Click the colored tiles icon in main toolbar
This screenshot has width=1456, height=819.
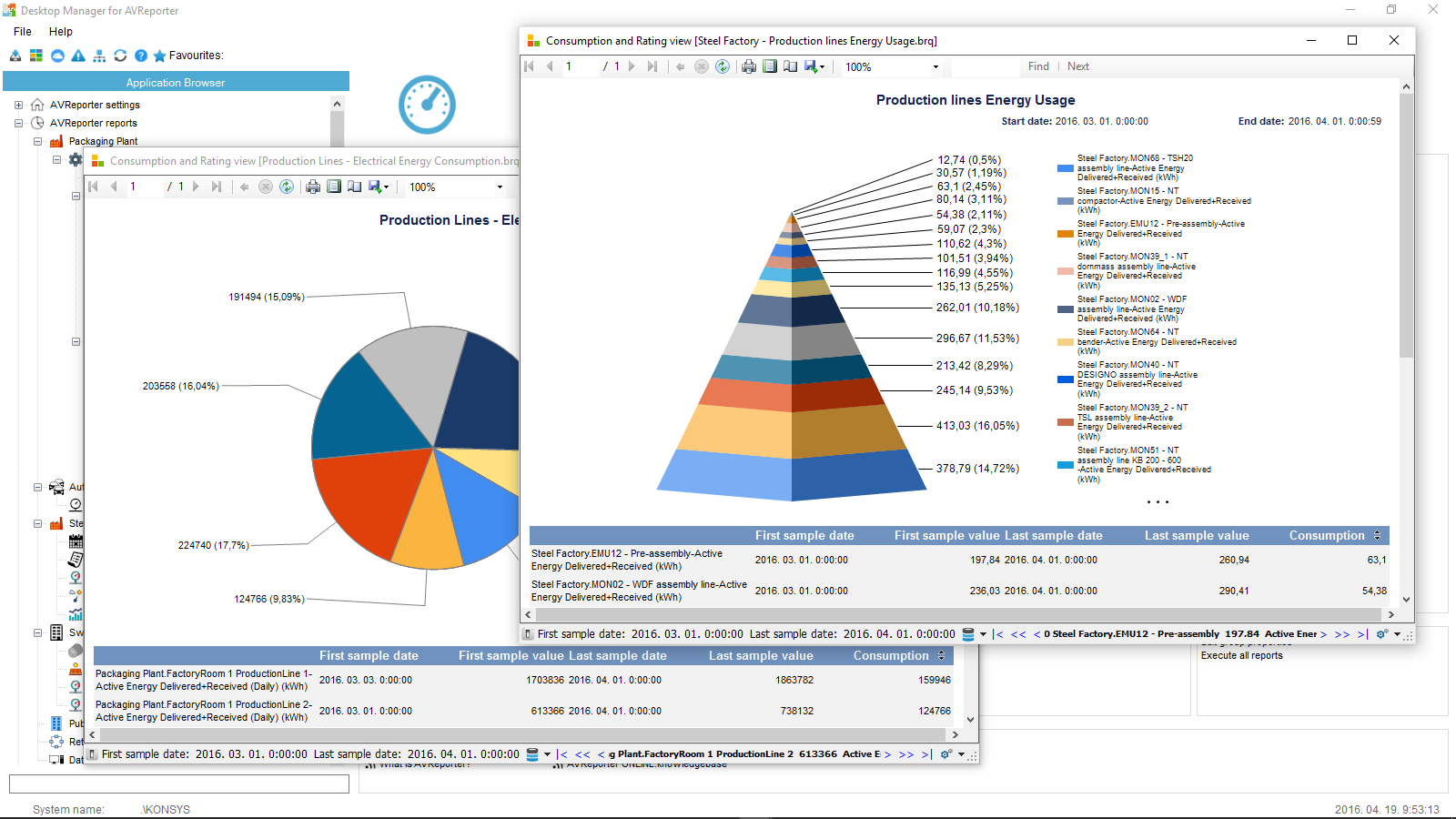tap(36, 56)
